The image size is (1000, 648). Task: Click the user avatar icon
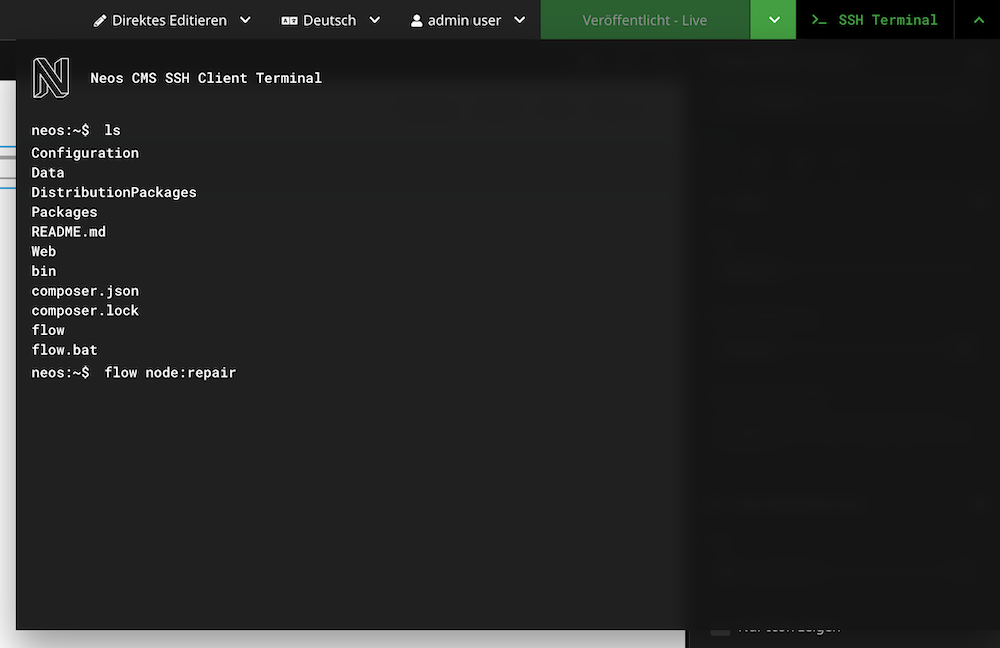[x=416, y=20]
